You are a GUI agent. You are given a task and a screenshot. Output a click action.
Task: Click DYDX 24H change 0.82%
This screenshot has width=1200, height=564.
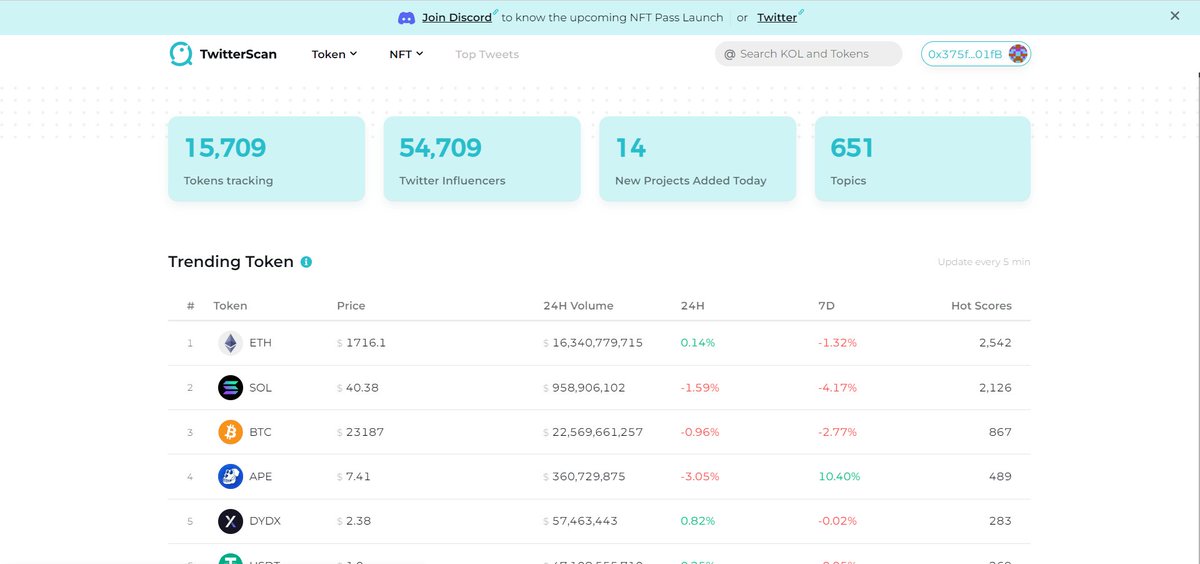[699, 522]
